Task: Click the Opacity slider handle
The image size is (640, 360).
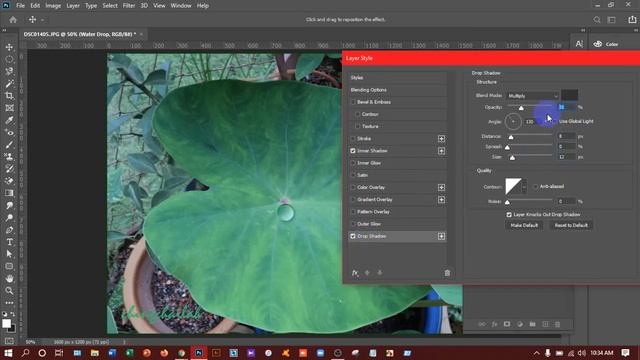Action: coord(521,108)
